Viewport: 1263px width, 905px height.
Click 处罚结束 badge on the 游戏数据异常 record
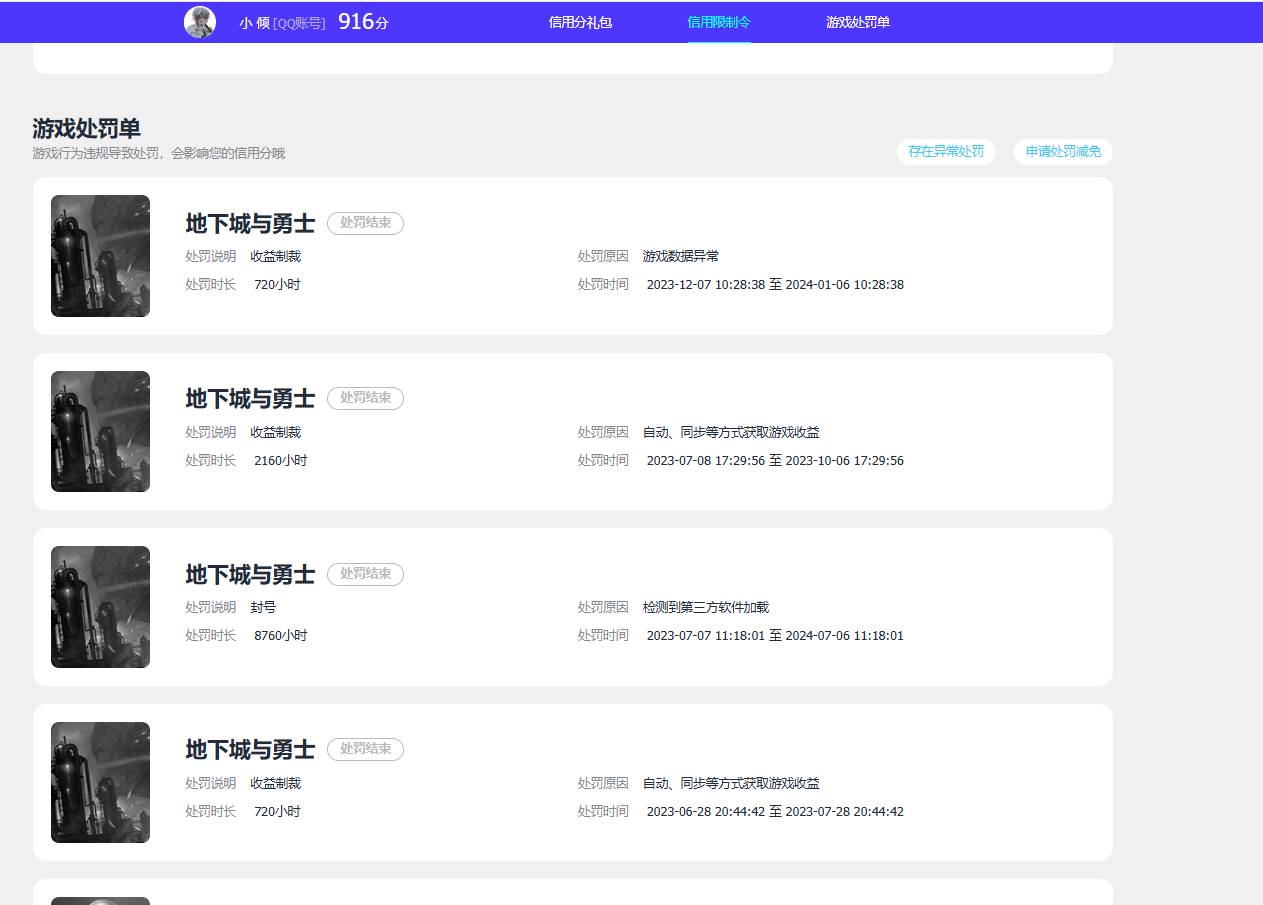(x=365, y=223)
